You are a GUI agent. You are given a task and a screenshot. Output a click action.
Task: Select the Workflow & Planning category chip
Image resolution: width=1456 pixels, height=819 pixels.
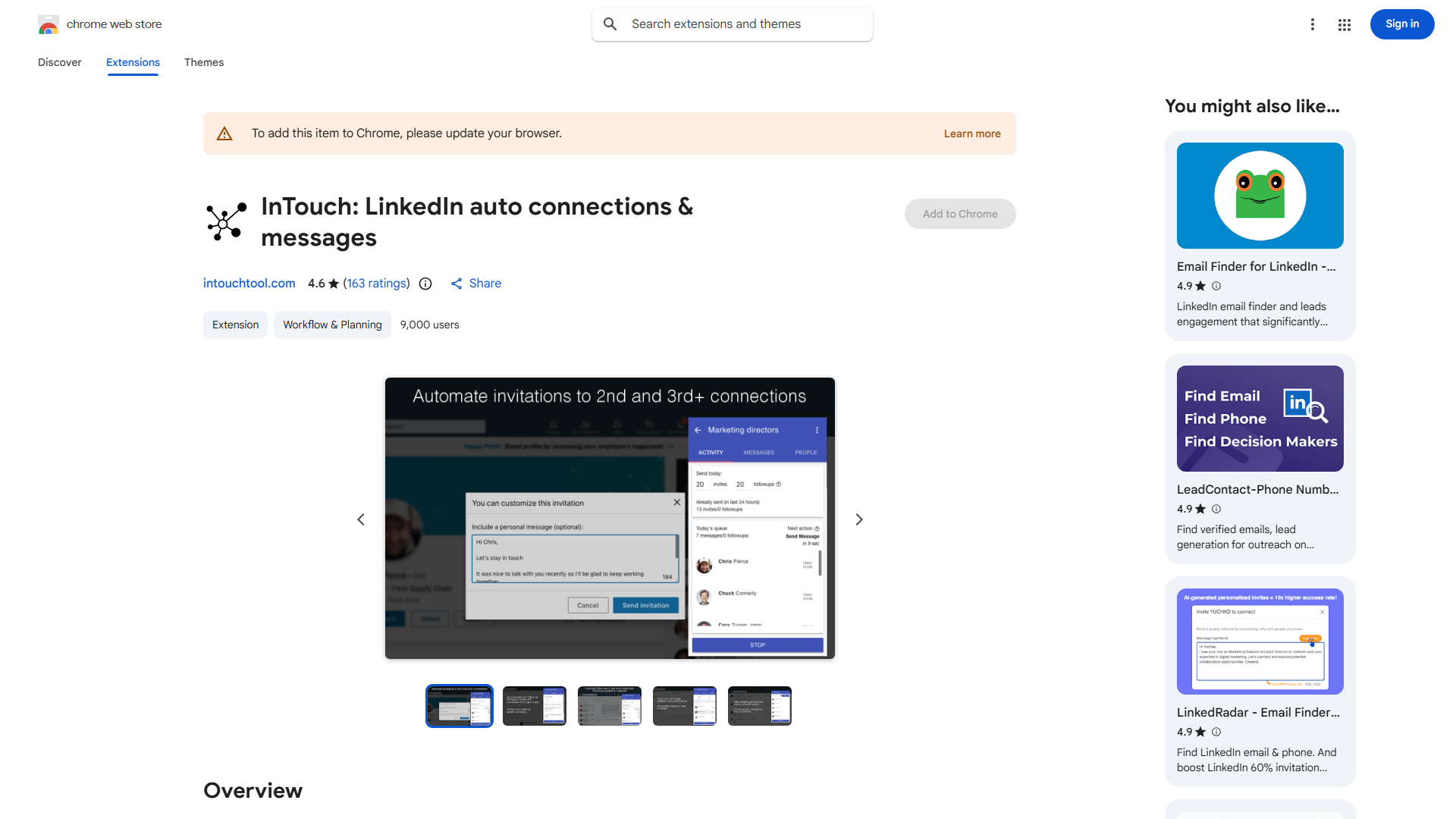click(x=332, y=324)
